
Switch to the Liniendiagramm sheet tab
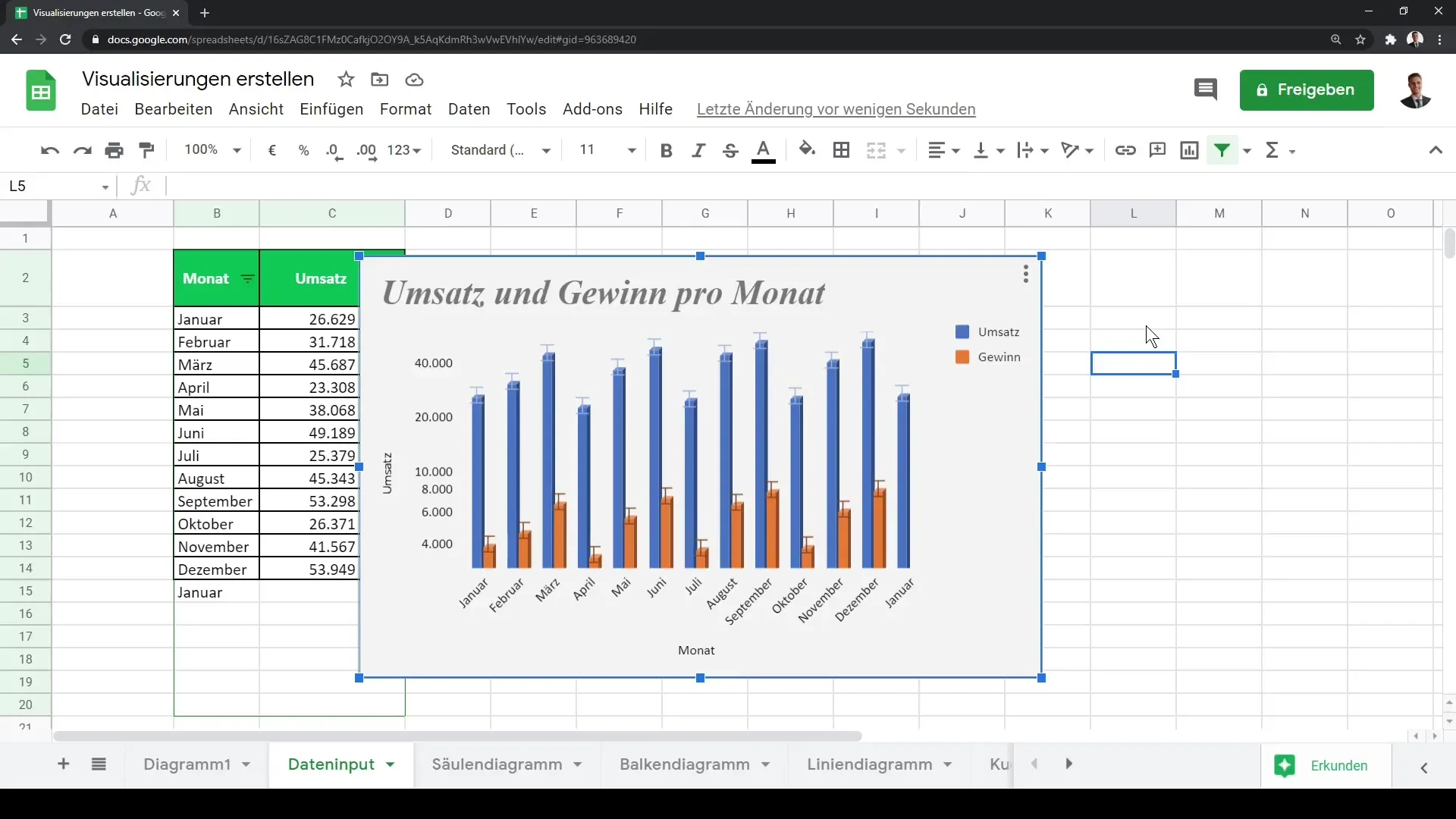[869, 764]
